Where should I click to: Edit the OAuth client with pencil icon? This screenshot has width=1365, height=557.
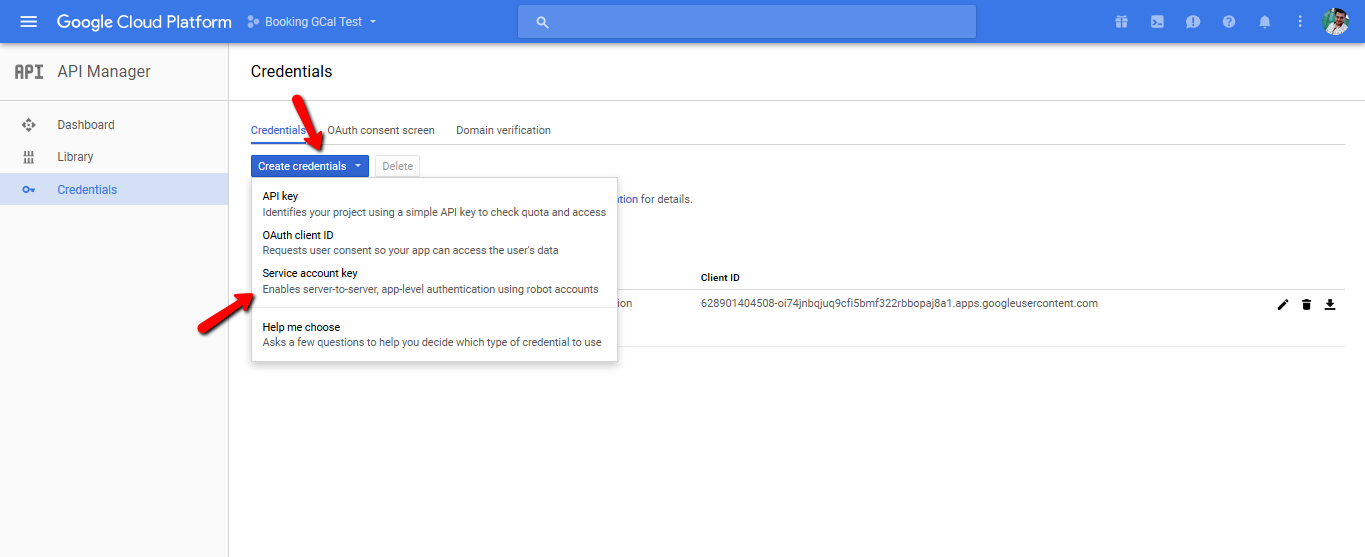(x=1283, y=304)
